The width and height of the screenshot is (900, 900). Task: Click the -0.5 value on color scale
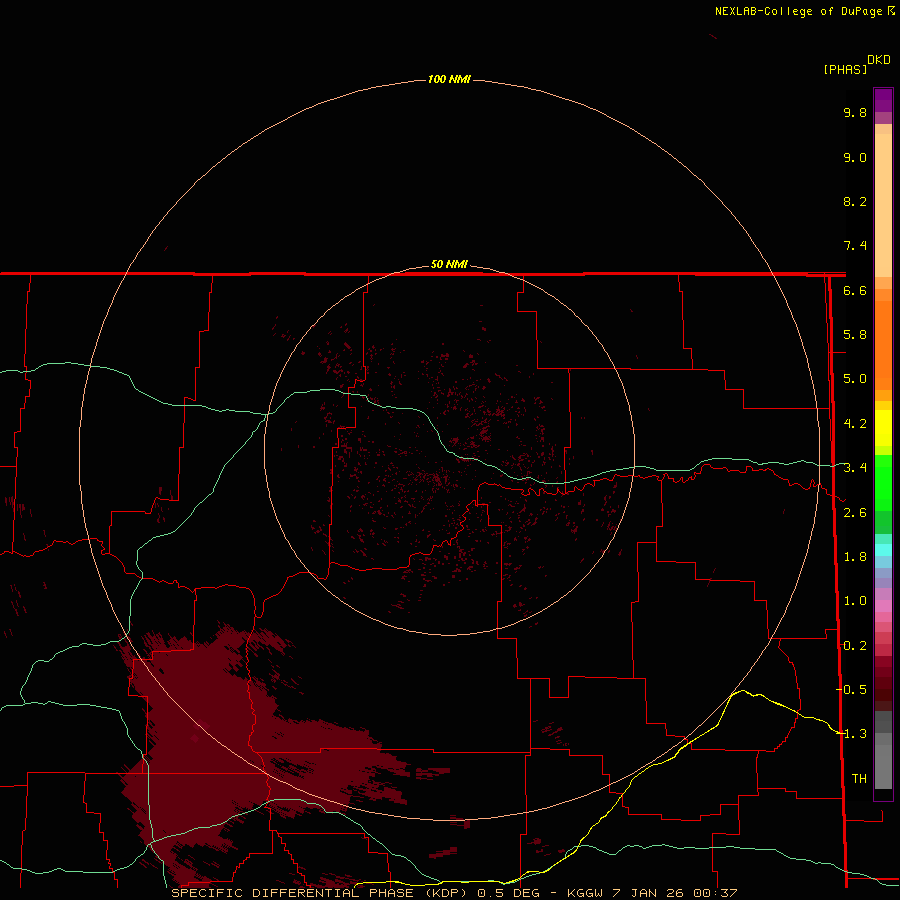point(851,689)
